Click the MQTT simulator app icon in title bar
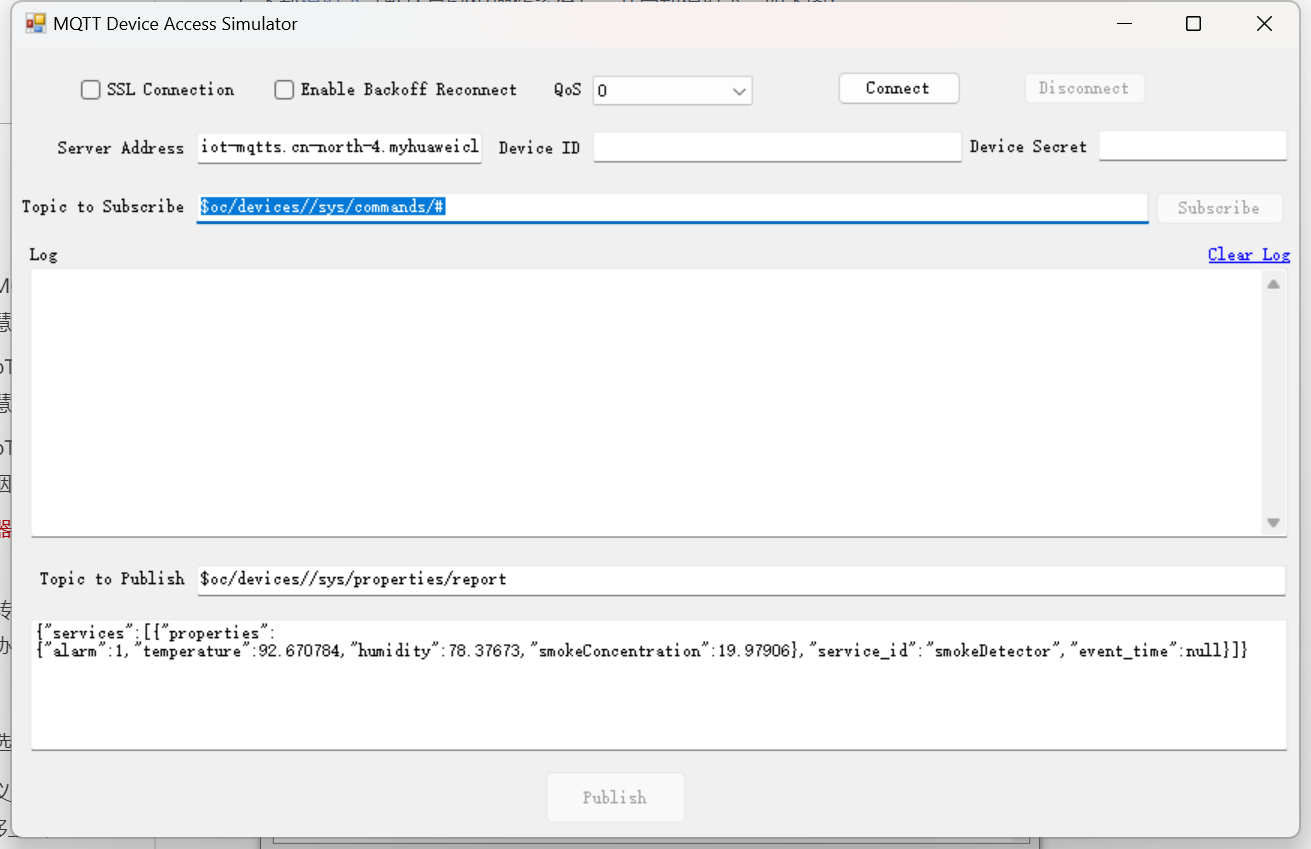Viewport: 1311px width, 849px height. coord(36,24)
